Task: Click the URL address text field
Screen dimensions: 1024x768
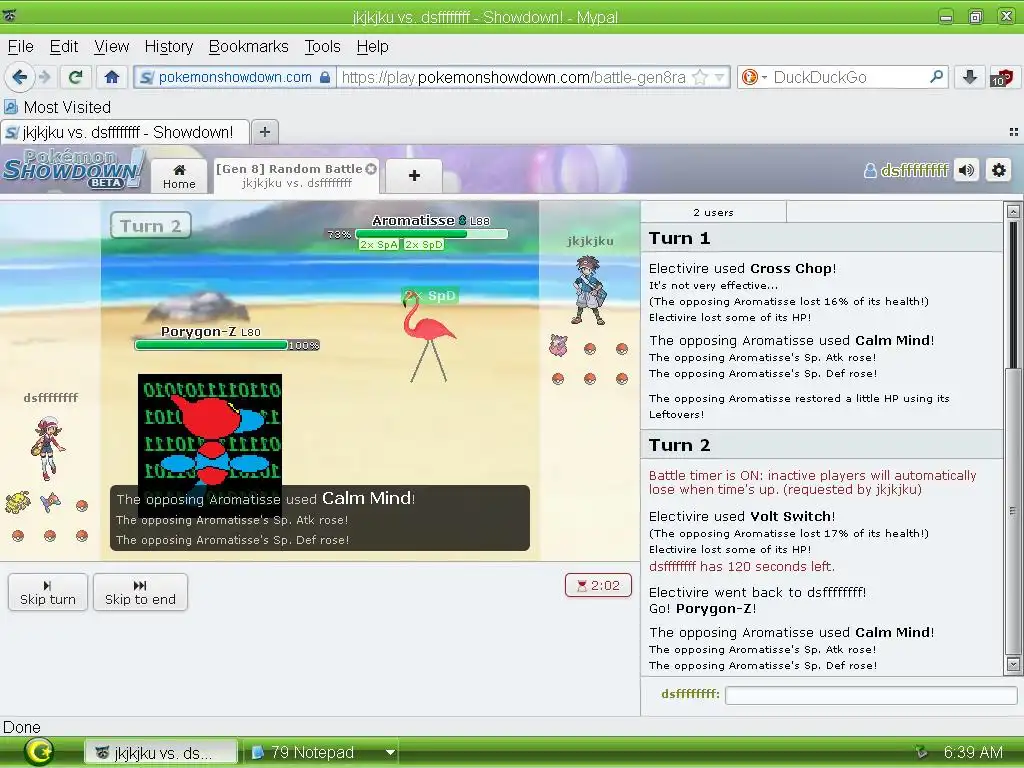Action: tap(513, 77)
